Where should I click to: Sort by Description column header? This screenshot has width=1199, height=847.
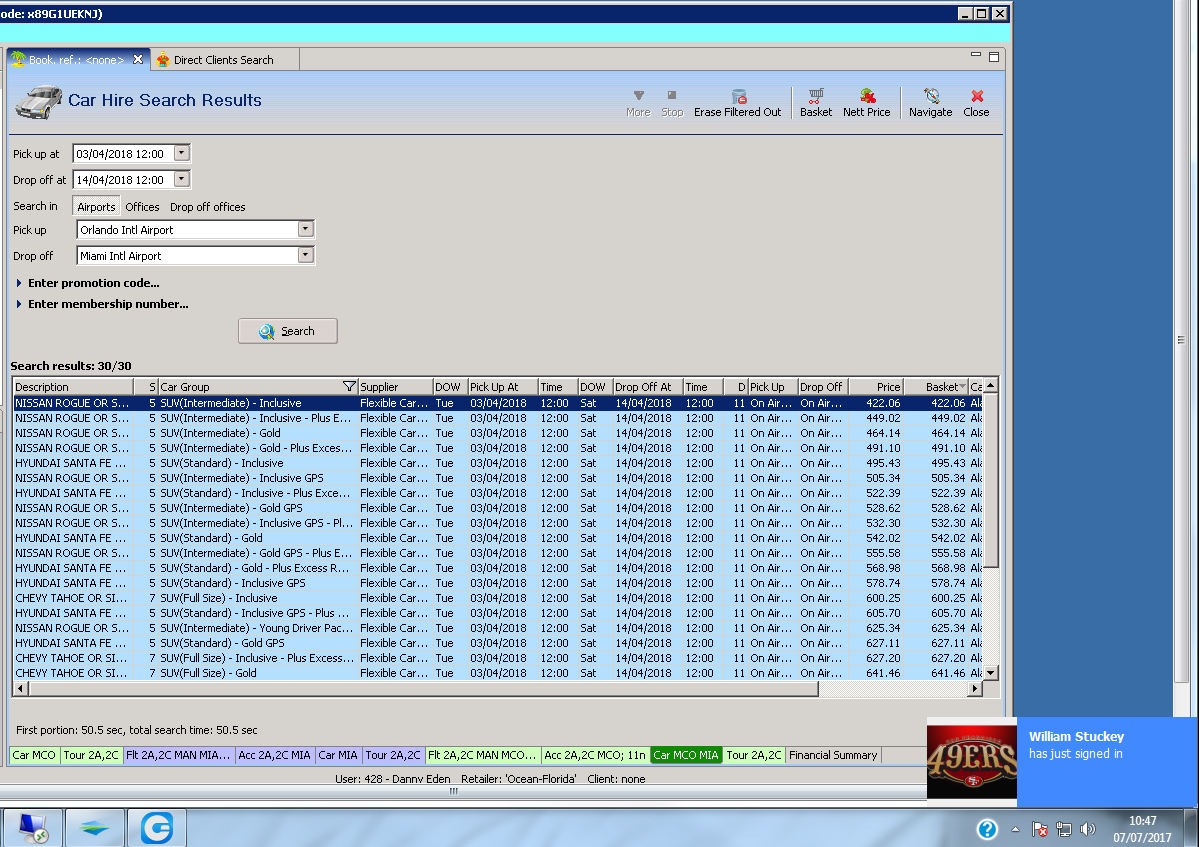click(73, 386)
